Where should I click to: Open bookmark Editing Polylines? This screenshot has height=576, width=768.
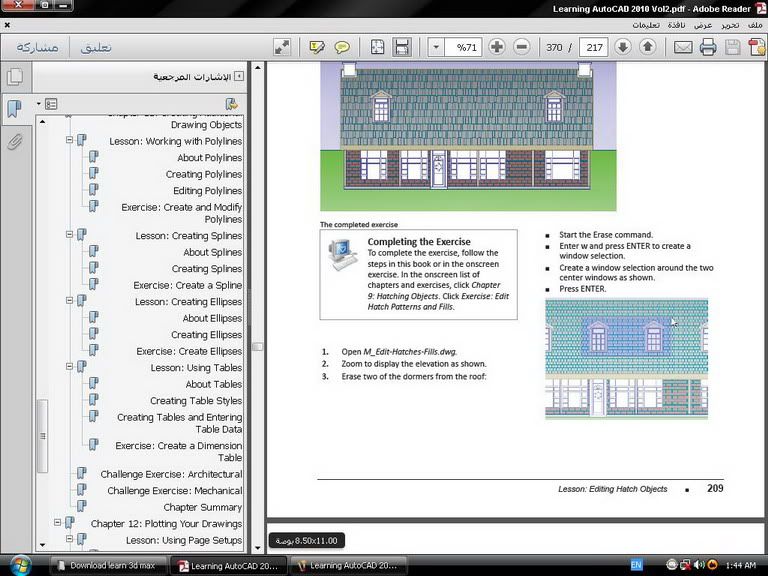coord(208,191)
